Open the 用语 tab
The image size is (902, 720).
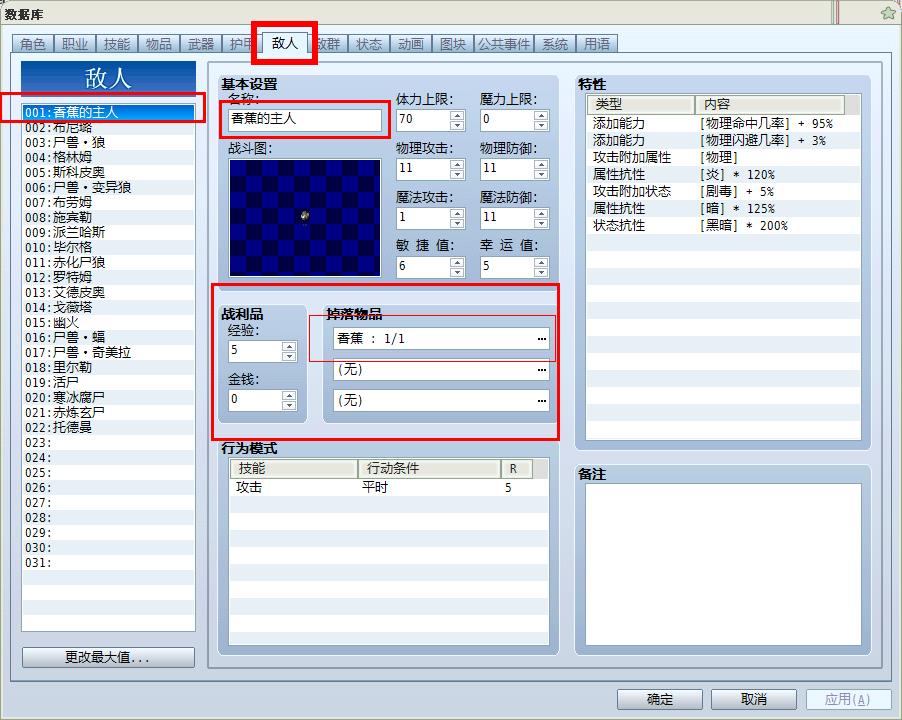pos(597,44)
